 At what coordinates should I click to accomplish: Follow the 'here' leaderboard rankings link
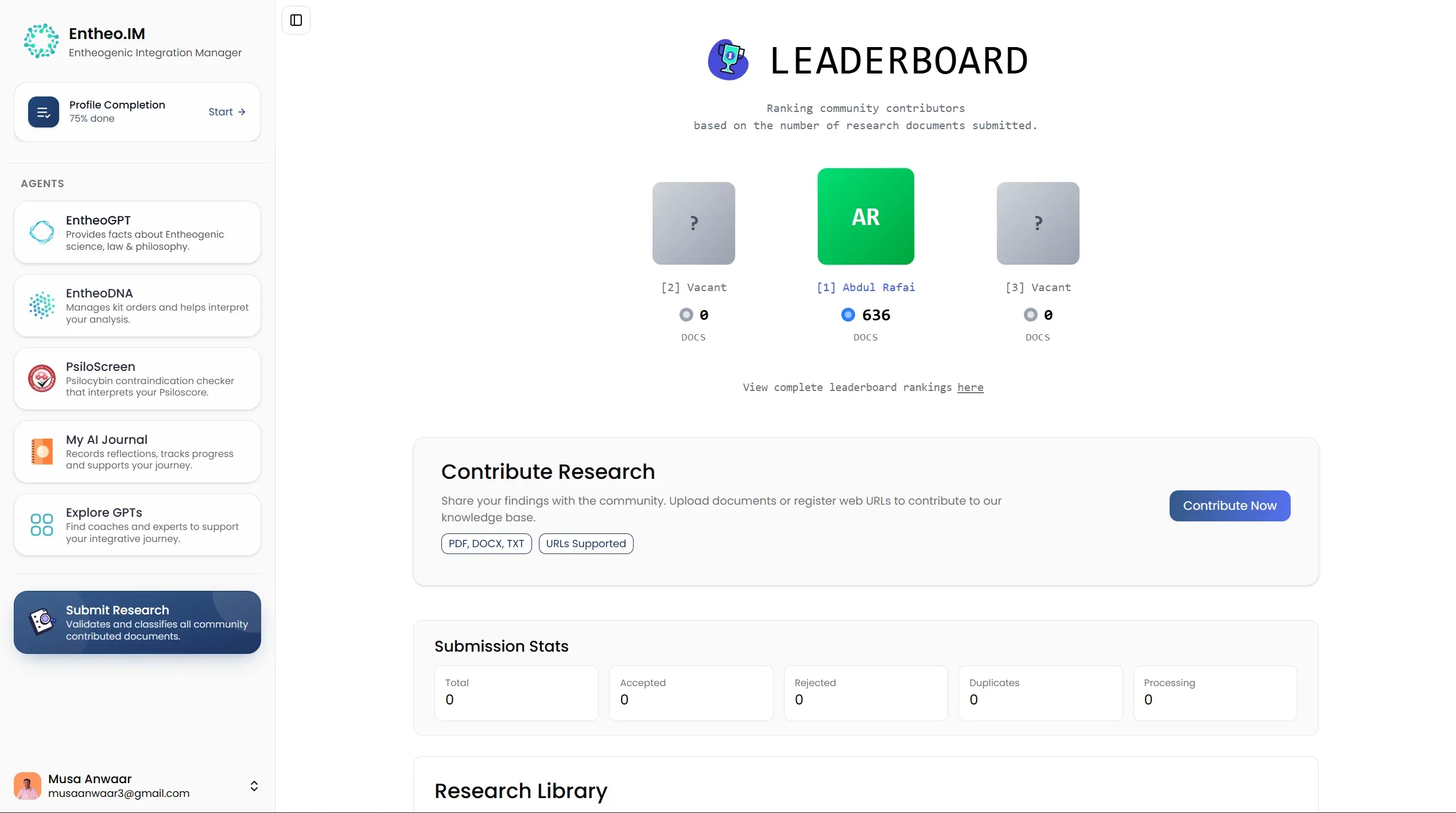coord(970,388)
